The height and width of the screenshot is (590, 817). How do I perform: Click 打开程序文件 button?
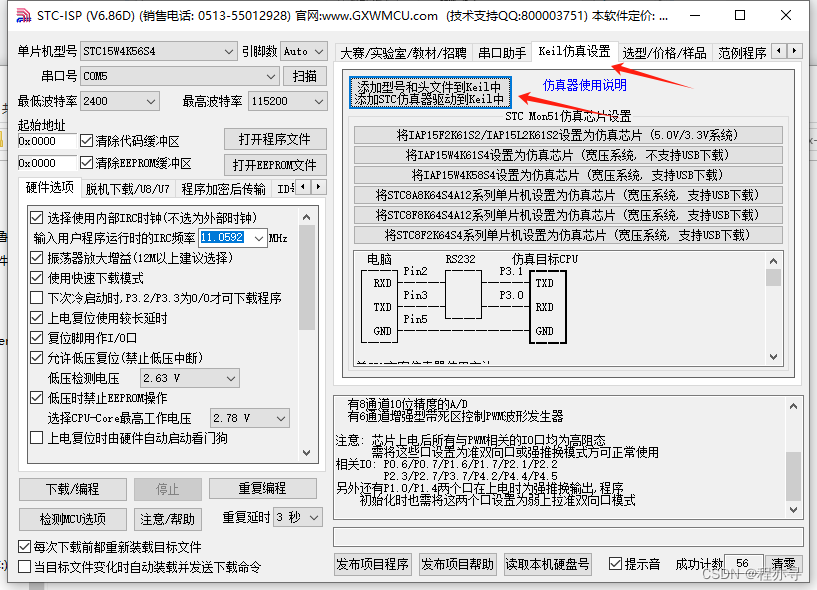point(275,139)
